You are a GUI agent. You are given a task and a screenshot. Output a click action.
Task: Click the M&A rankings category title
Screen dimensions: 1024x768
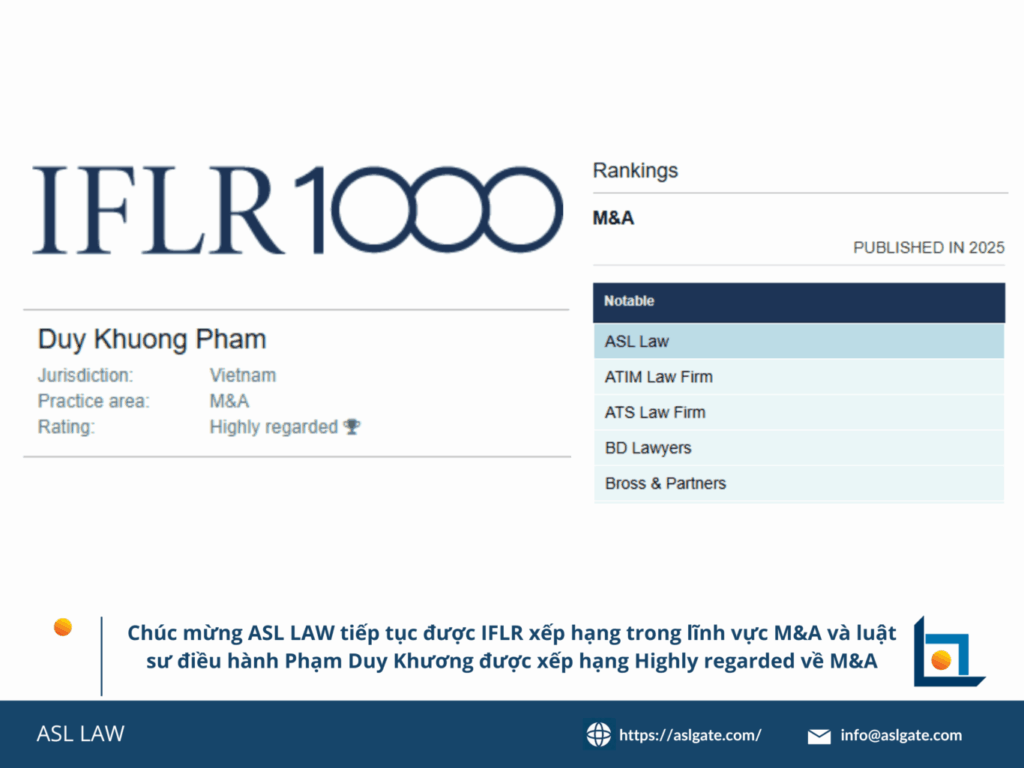coord(613,217)
